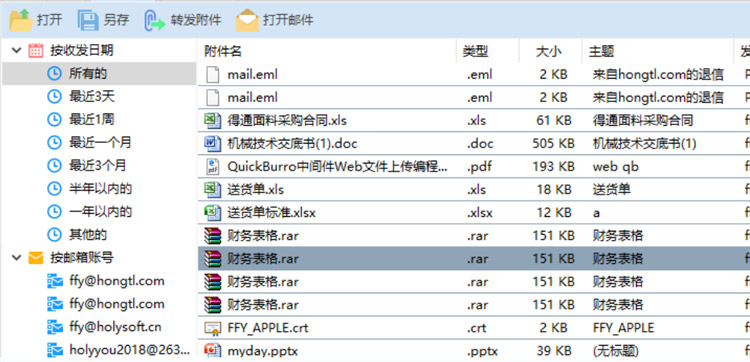The image size is (750, 362).
Task: Click the 打开邮件 envelope icon
Action: click(x=247, y=21)
